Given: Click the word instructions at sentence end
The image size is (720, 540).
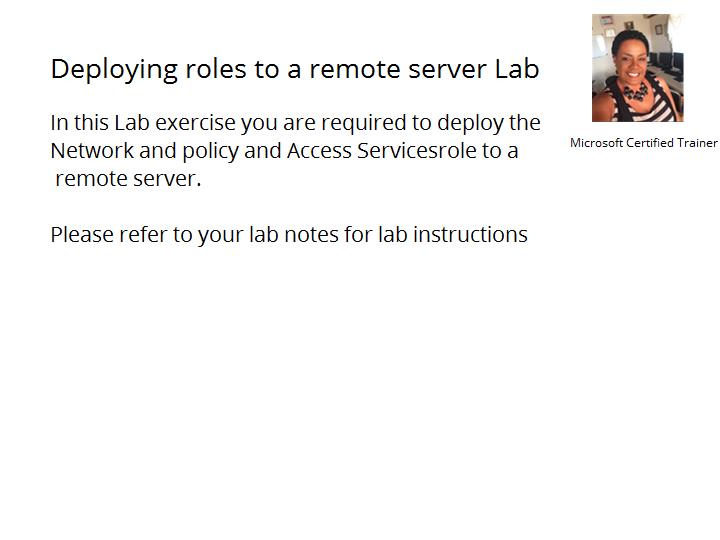Looking at the screenshot, I should click(470, 235).
